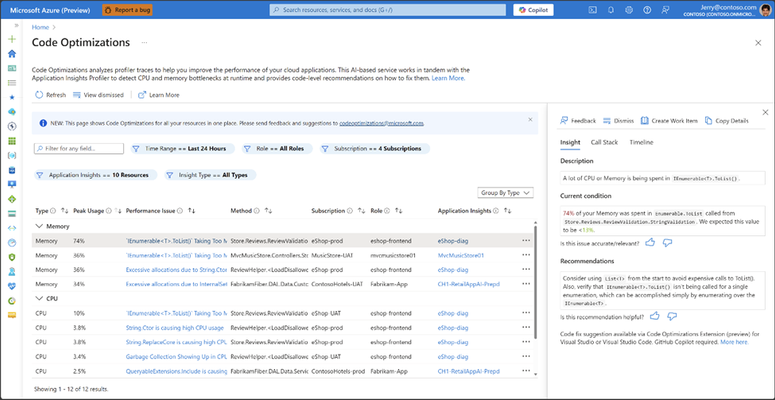The width and height of the screenshot is (775, 400).
Task: Open String.Ctor high CPU usage link
Action: tap(174, 328)
